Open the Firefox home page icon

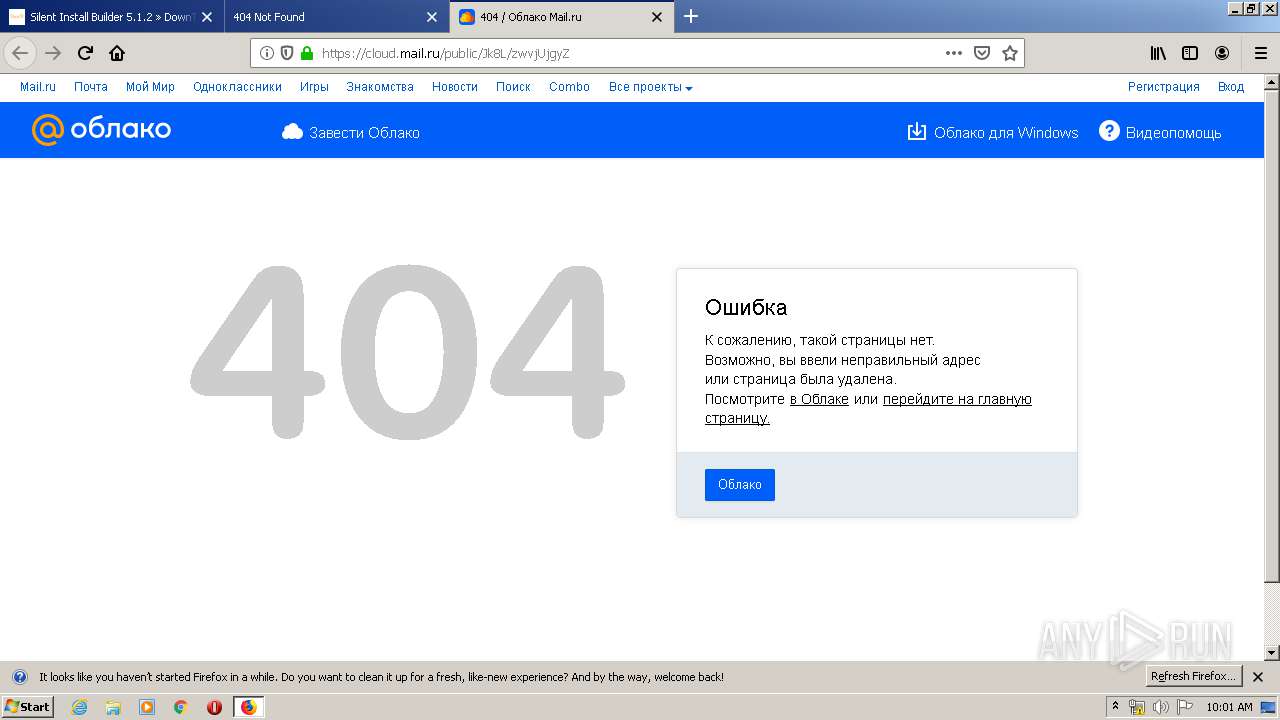(x=117, y=53)
